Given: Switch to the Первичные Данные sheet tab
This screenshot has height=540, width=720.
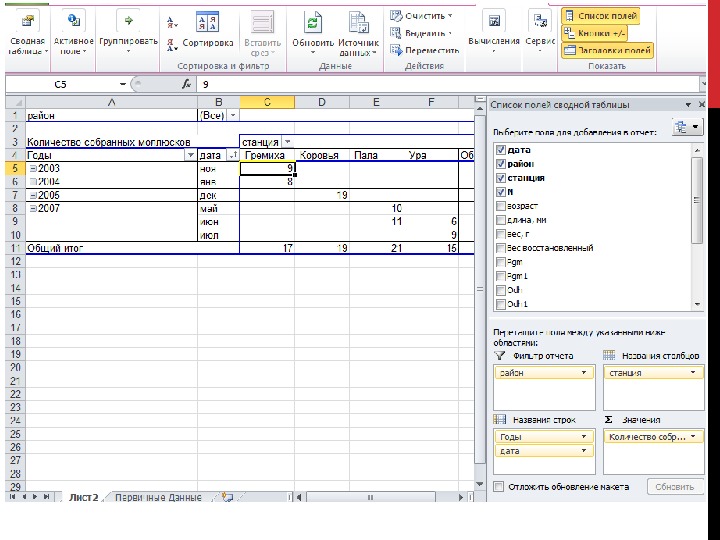Looking at the screenshot, I should point(157,497).
